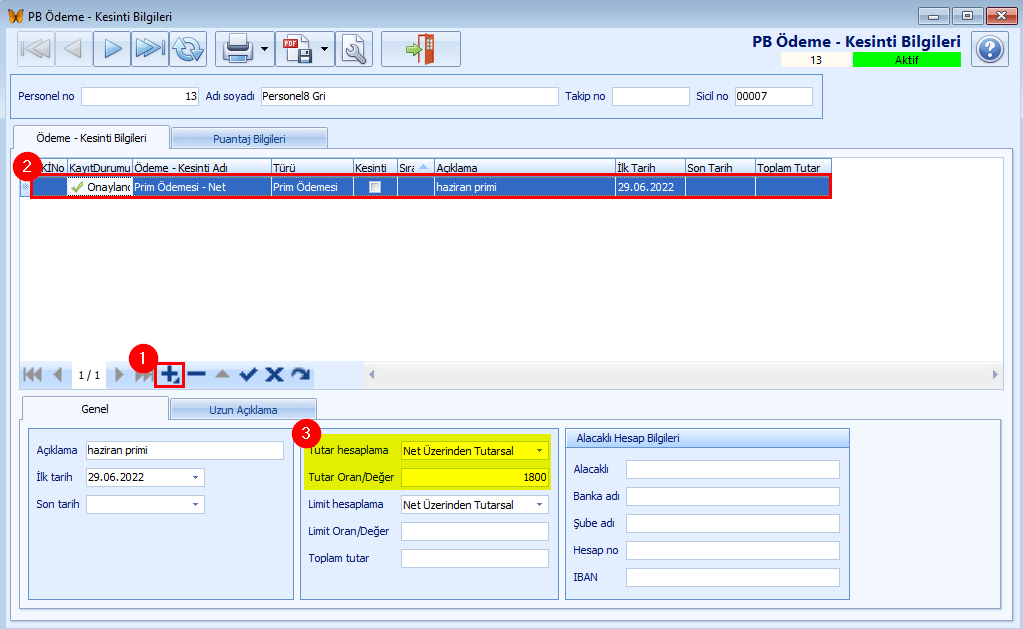Click the Toplam Tutar column header

[793, 168]
